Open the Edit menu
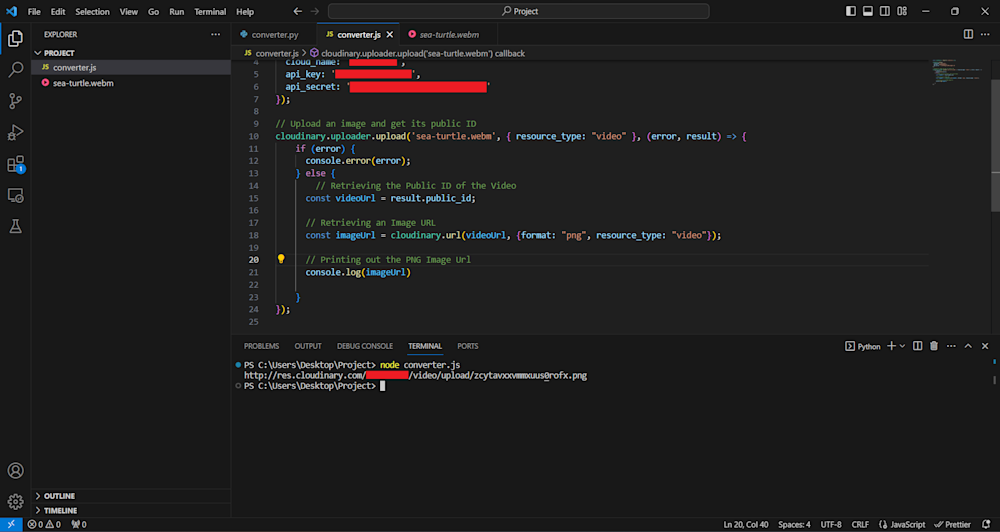 [x=58, y=11]
